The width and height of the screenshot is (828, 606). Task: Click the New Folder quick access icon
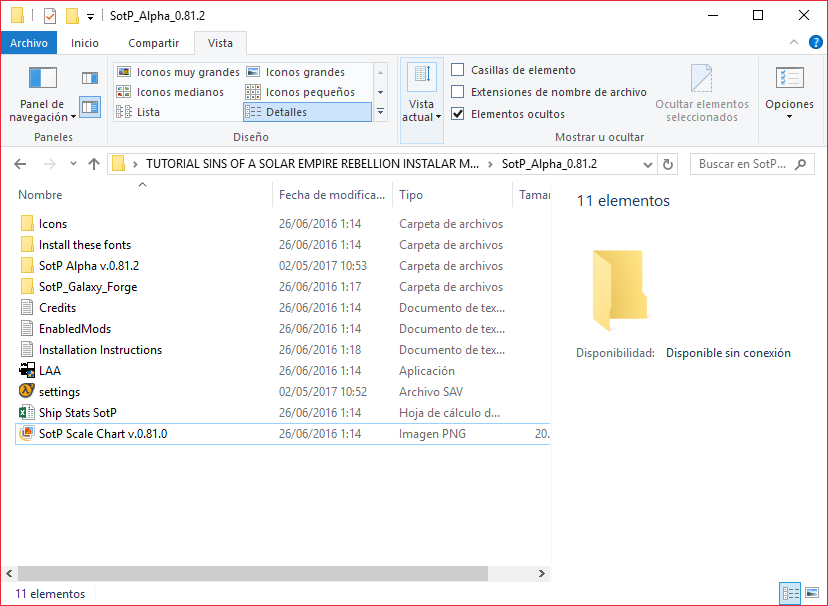tap(72, 16)
